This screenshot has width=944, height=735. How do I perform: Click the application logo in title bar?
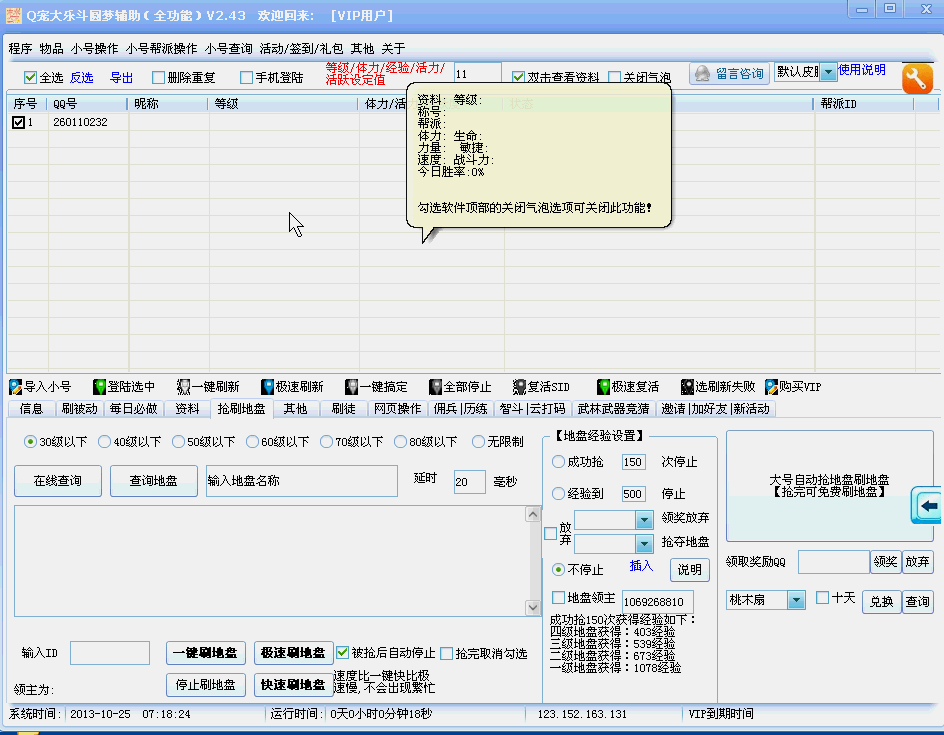click(x=14, y=16)
